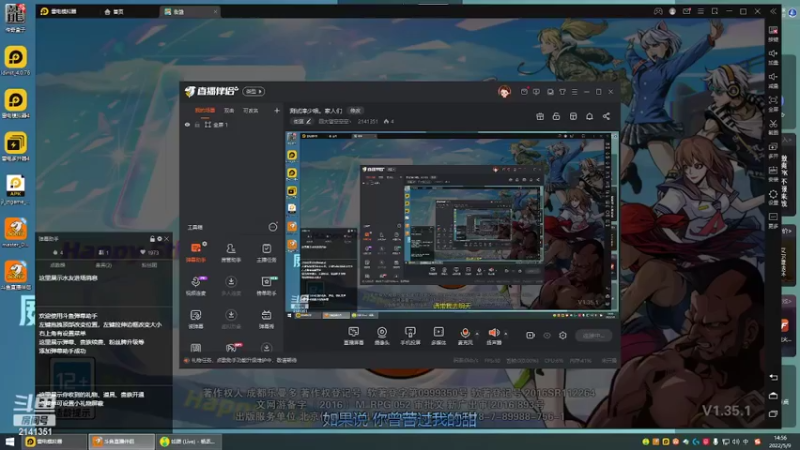Select the Full Screen 1 source item
800x450 pixels.
220,124
